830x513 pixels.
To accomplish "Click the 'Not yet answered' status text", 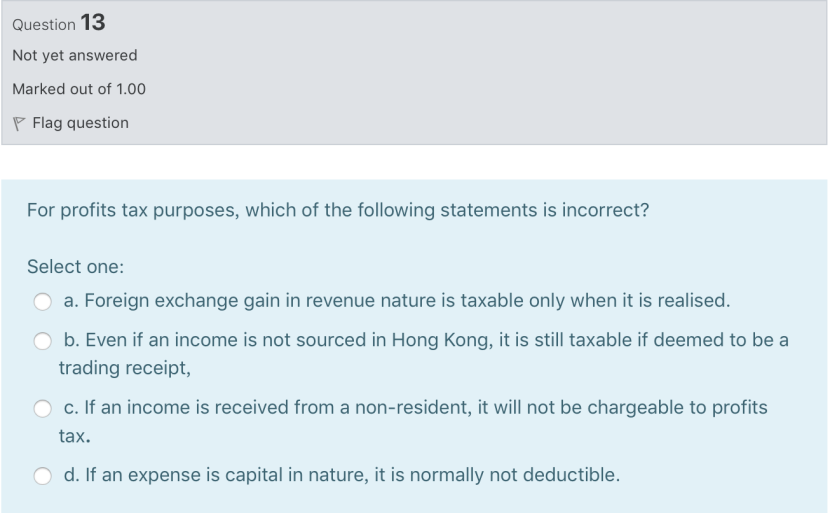I will [x=75, y=55].
